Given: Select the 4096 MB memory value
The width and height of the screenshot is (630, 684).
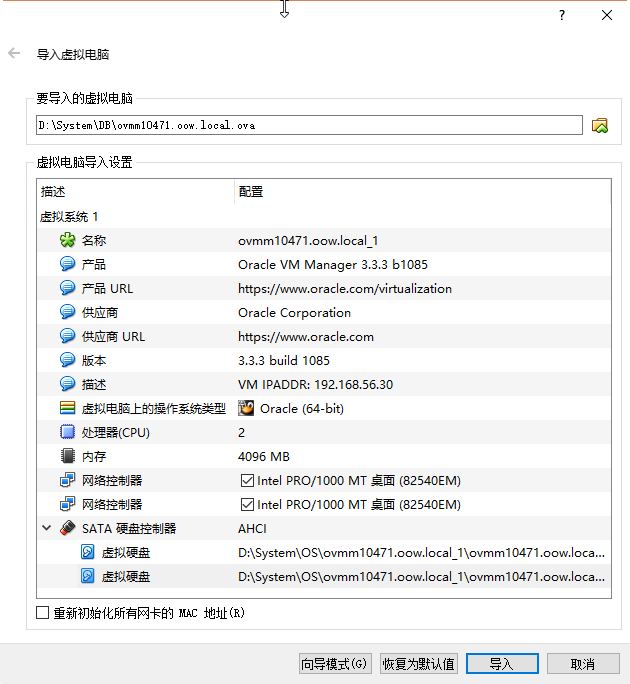Looking at the screenshot, I should tap(264, 456).
